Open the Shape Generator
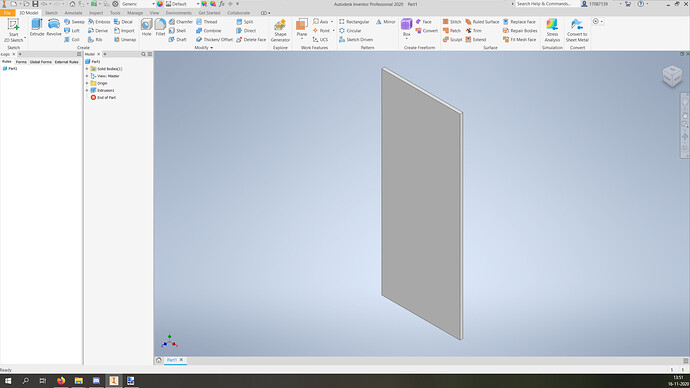Viewport: 690px width, 388px height. click(280, 30)
